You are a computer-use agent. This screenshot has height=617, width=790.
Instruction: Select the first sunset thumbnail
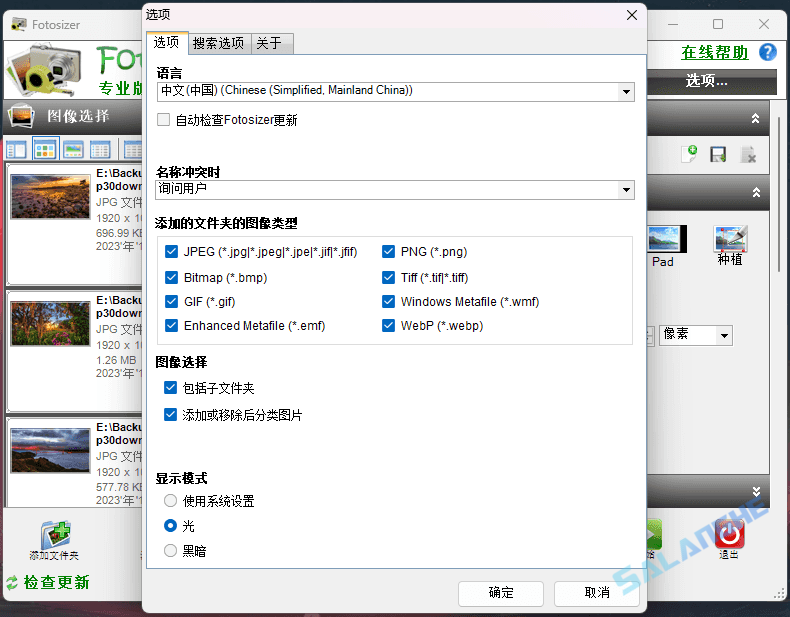(50, 197)
